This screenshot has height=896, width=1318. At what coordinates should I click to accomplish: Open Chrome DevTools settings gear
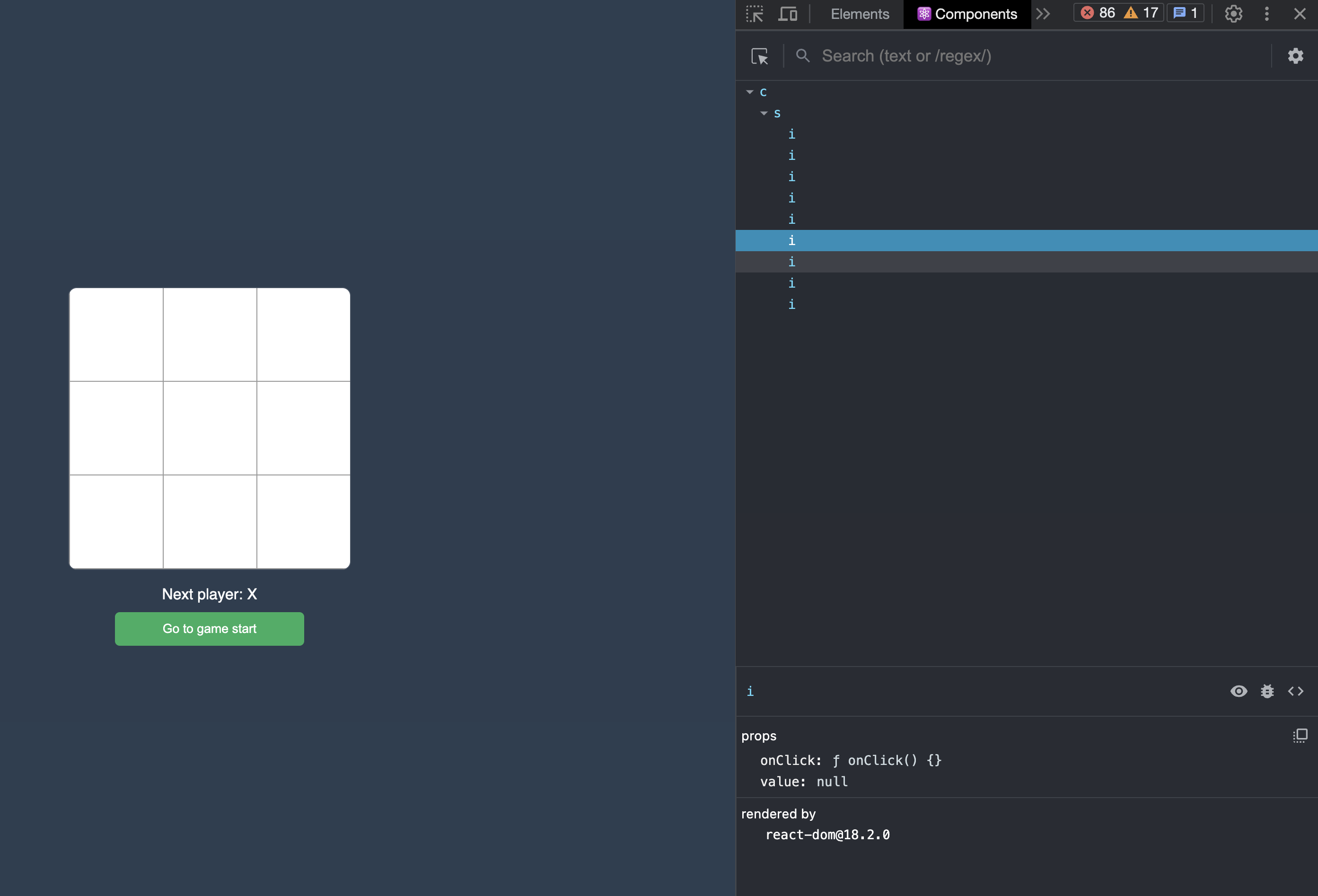click(x=1233, y=14)
